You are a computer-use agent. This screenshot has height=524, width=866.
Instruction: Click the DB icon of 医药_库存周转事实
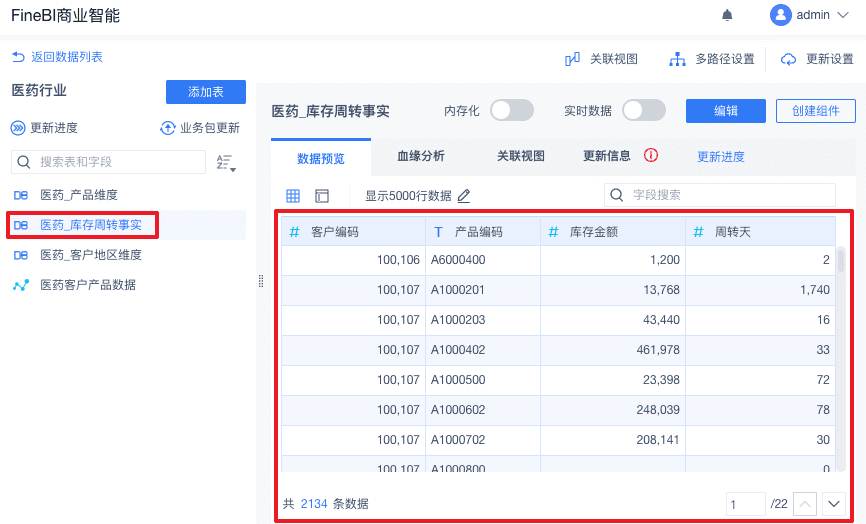[x=21, y=225]
